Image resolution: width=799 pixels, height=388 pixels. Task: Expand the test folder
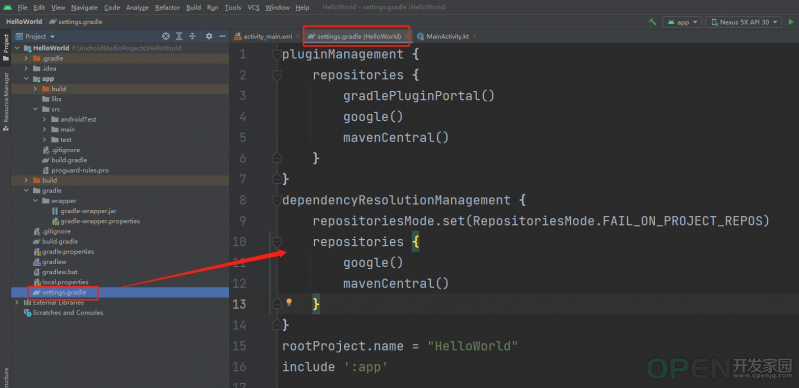coord(44,140)
